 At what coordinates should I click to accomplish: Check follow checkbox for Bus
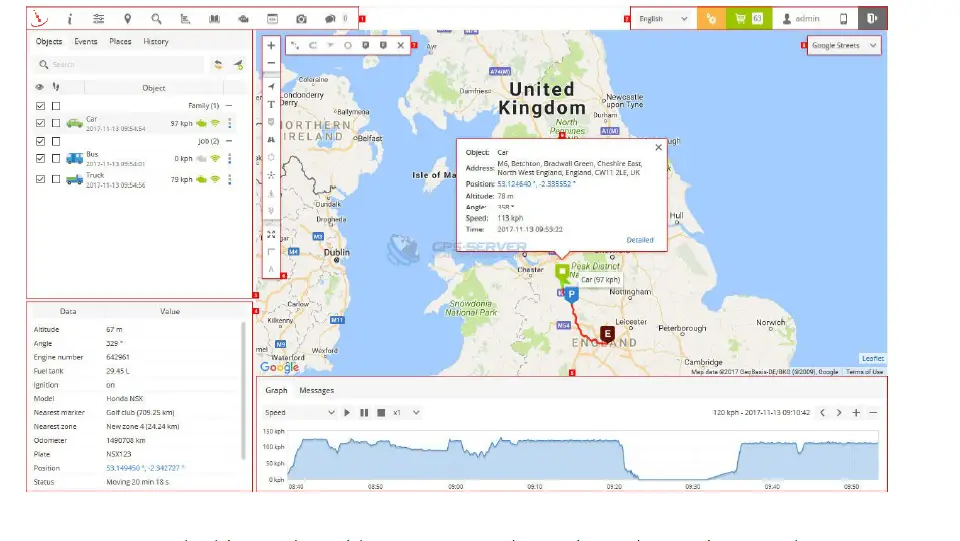56,159
